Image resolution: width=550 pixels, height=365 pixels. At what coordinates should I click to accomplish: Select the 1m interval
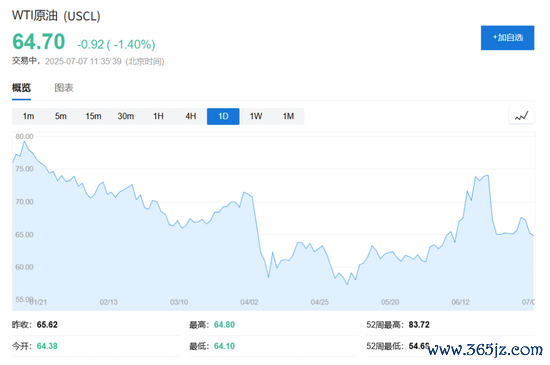pos(28,116)
